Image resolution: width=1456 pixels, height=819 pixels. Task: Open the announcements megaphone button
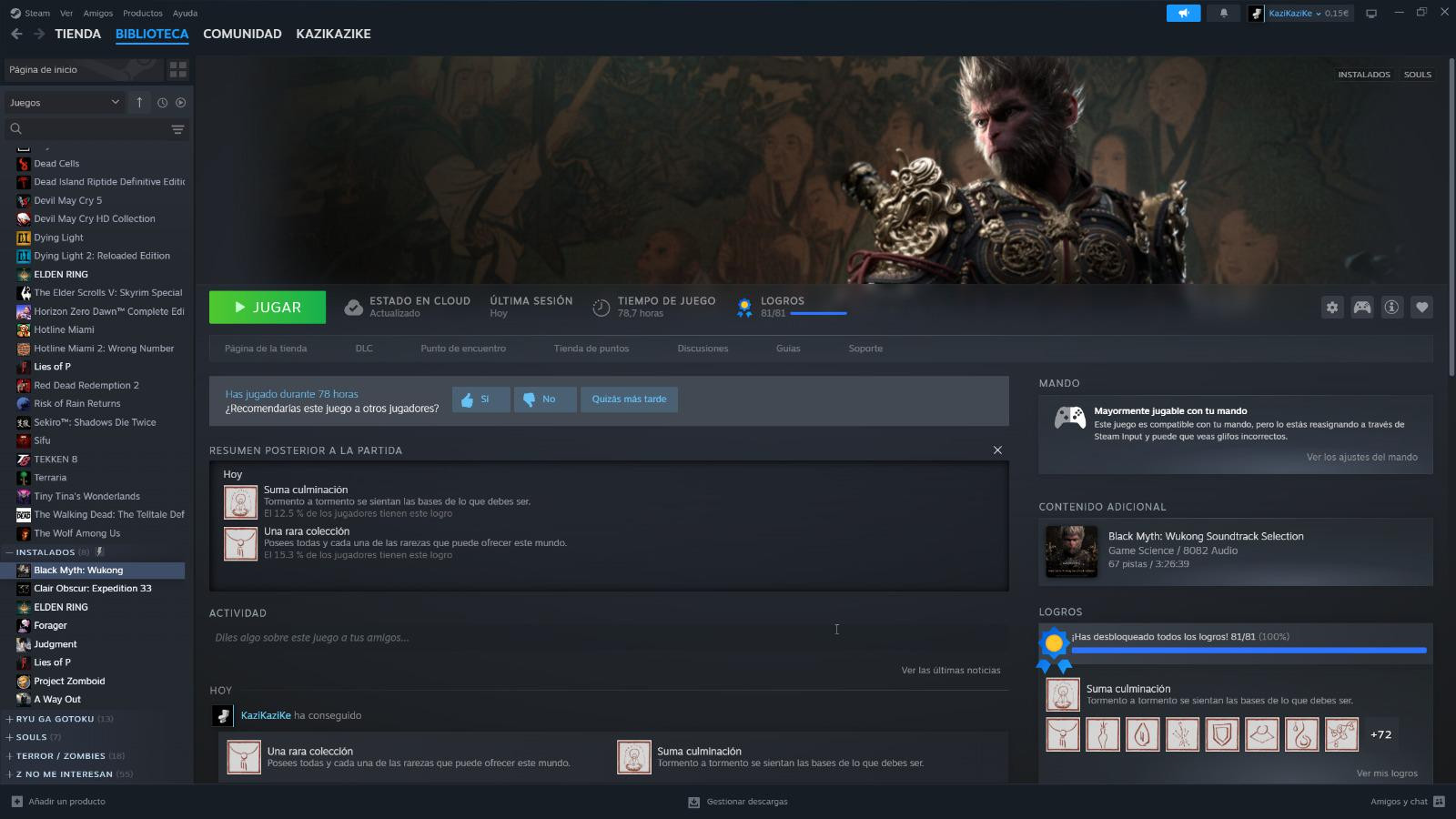coord(1183,13)
